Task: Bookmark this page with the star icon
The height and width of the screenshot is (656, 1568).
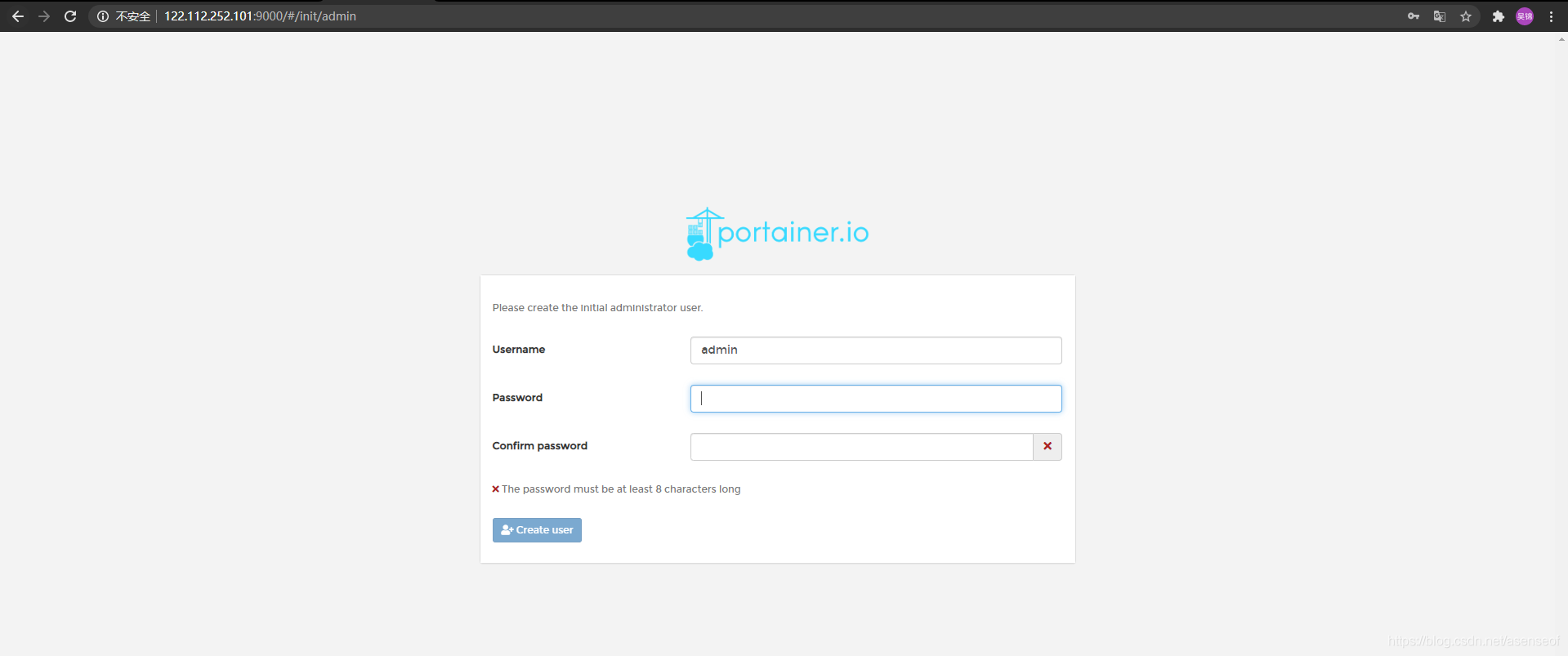Action: click(1466, 16)
